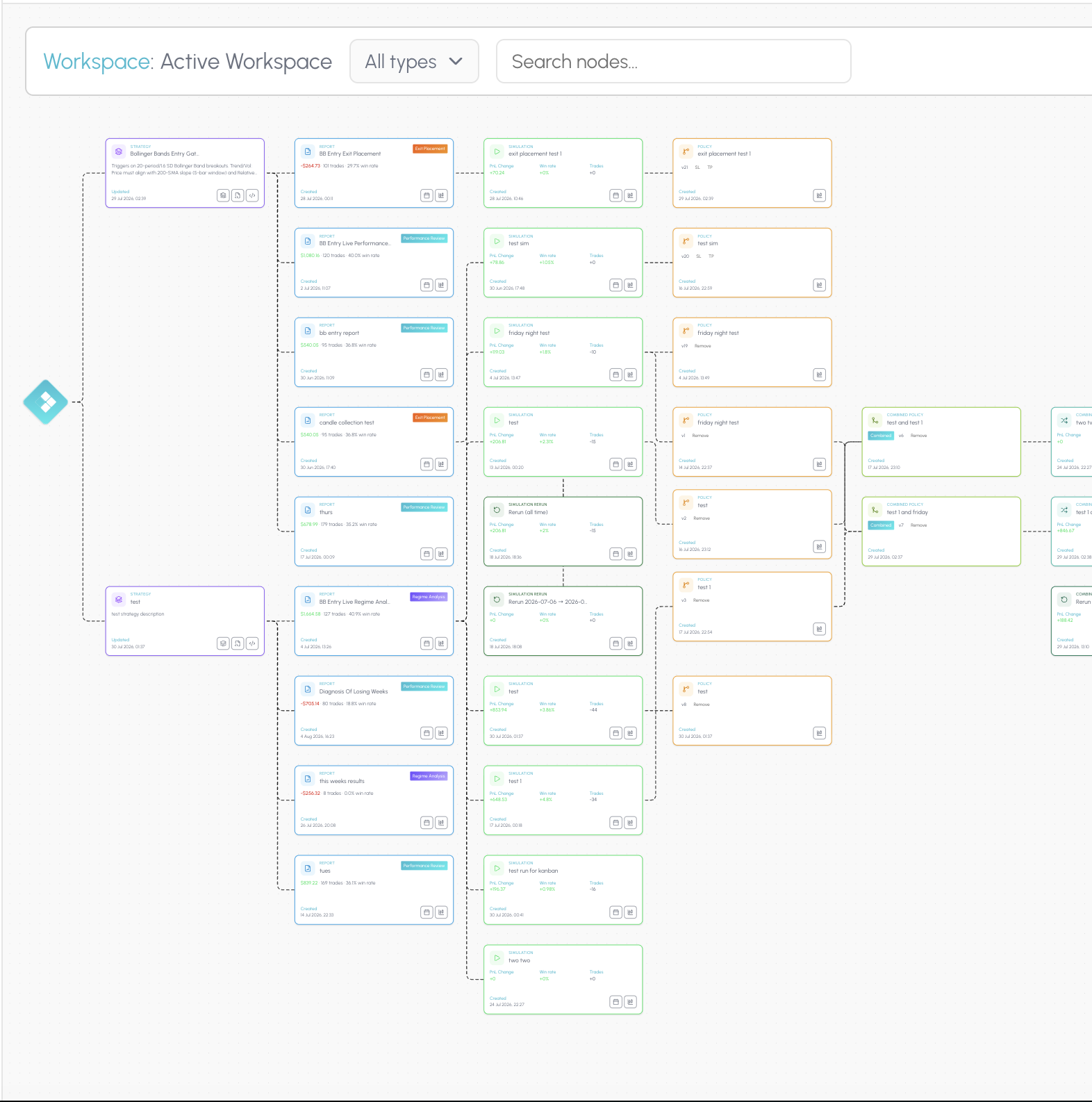The width and height of the screenshot is (1092, 1102).
Task: Click the 'test strategy description' text
Action: pos(138,614)
